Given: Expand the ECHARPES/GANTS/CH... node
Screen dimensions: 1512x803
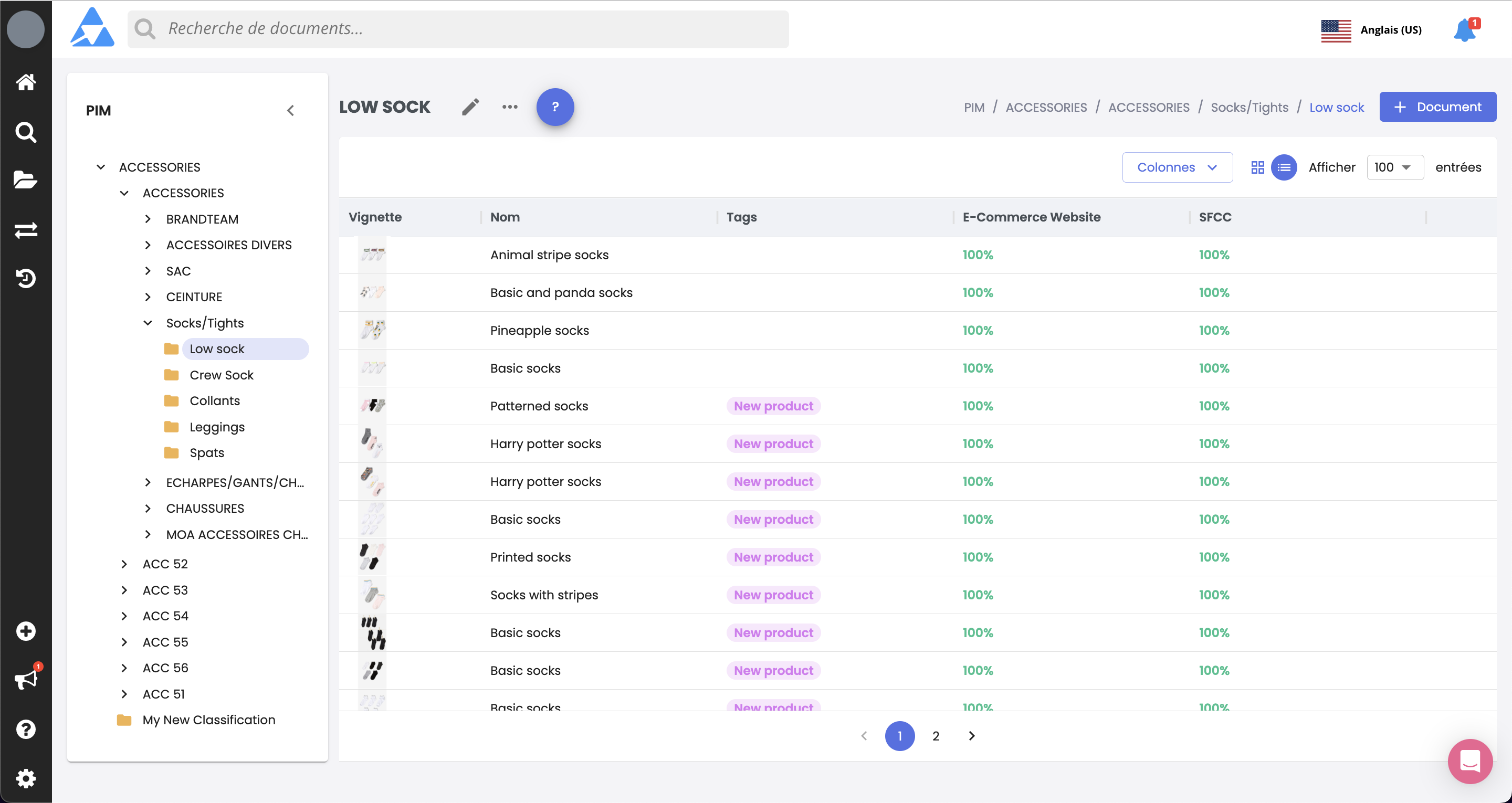Looking at the screenshot, I should pos(148,482).
